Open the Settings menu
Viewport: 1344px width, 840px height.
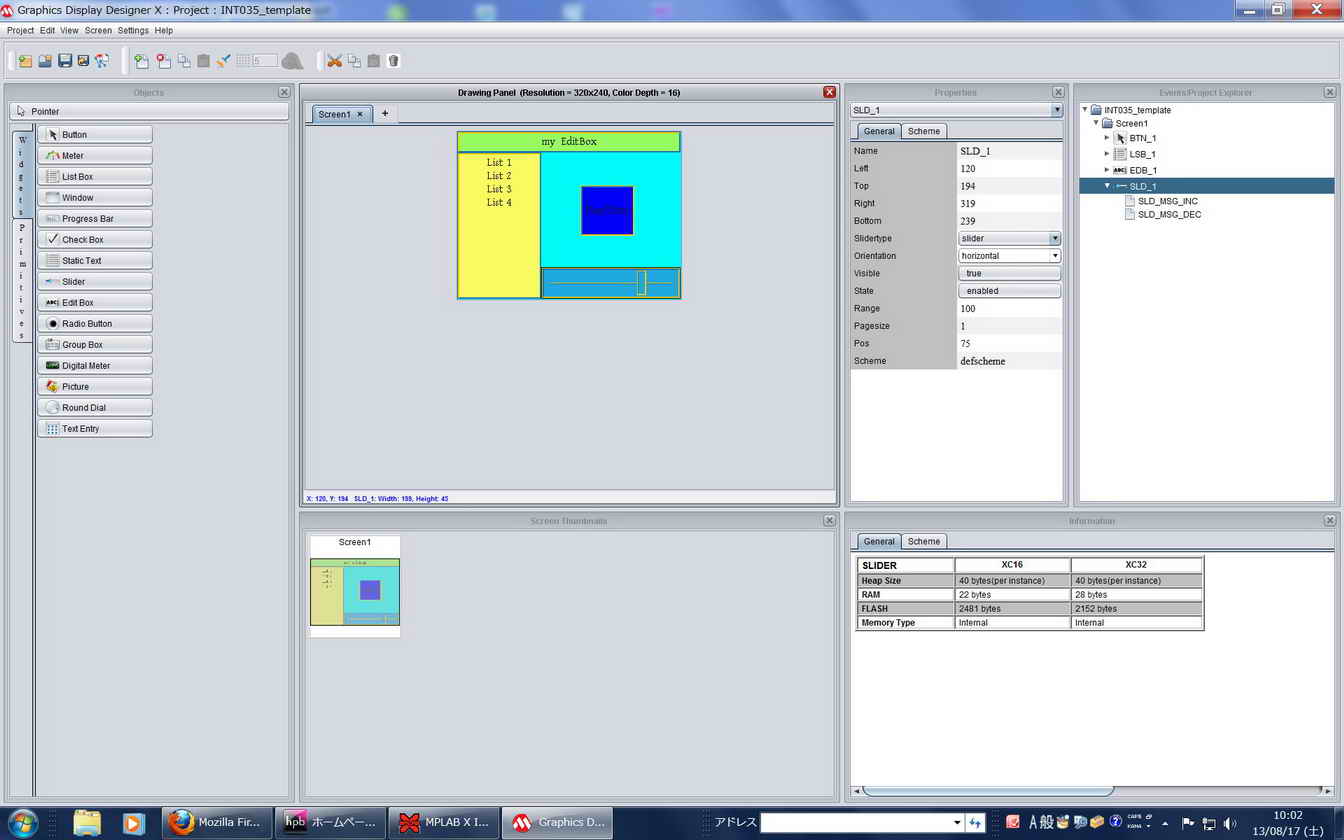point(133,31)
